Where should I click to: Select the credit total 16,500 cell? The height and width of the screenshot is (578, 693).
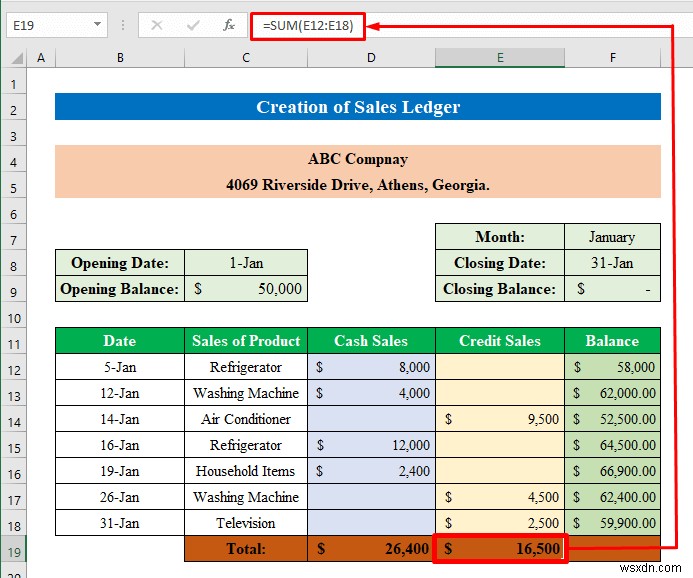[500, 549]
